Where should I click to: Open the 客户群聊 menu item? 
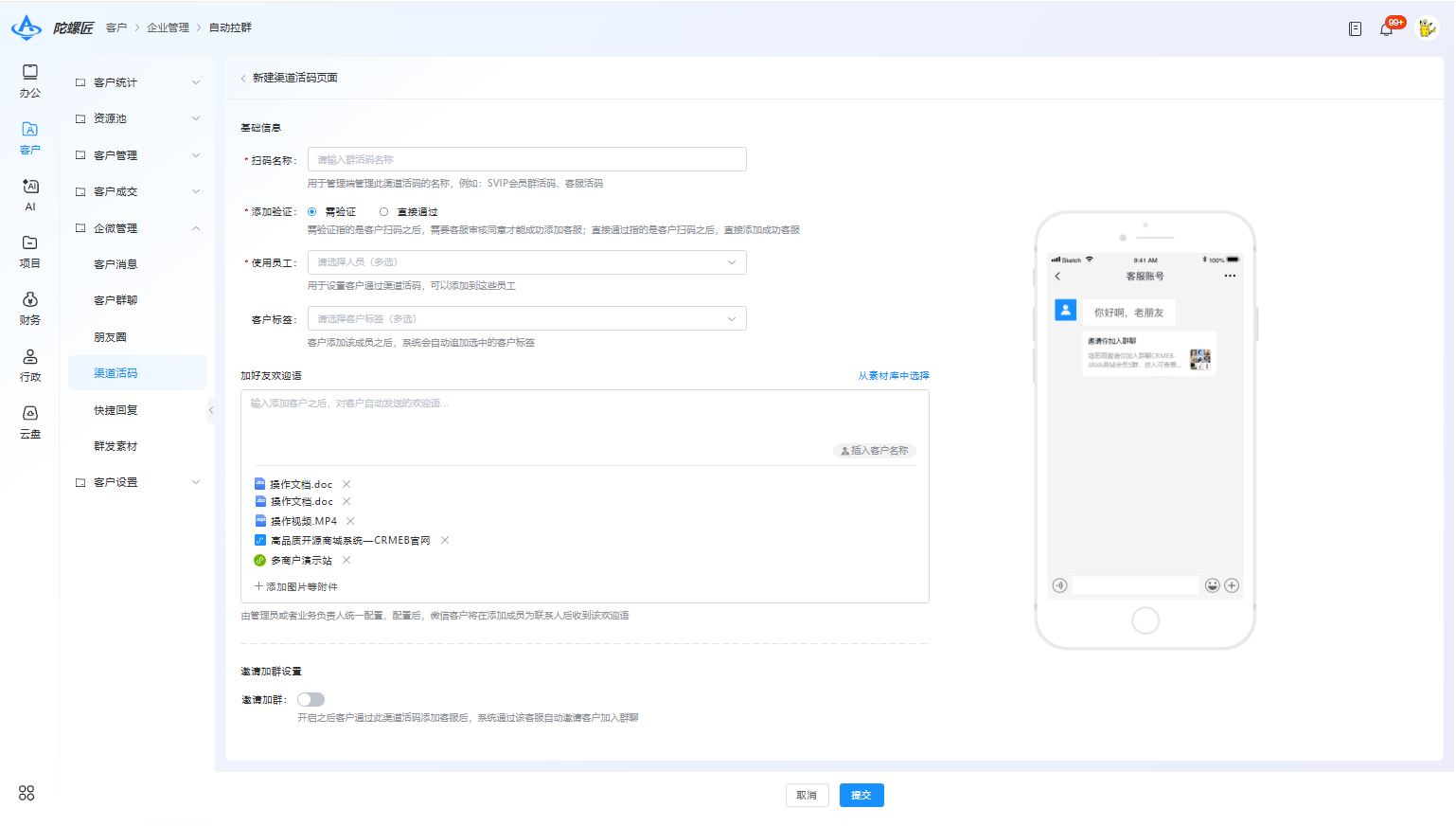point(115,300)
